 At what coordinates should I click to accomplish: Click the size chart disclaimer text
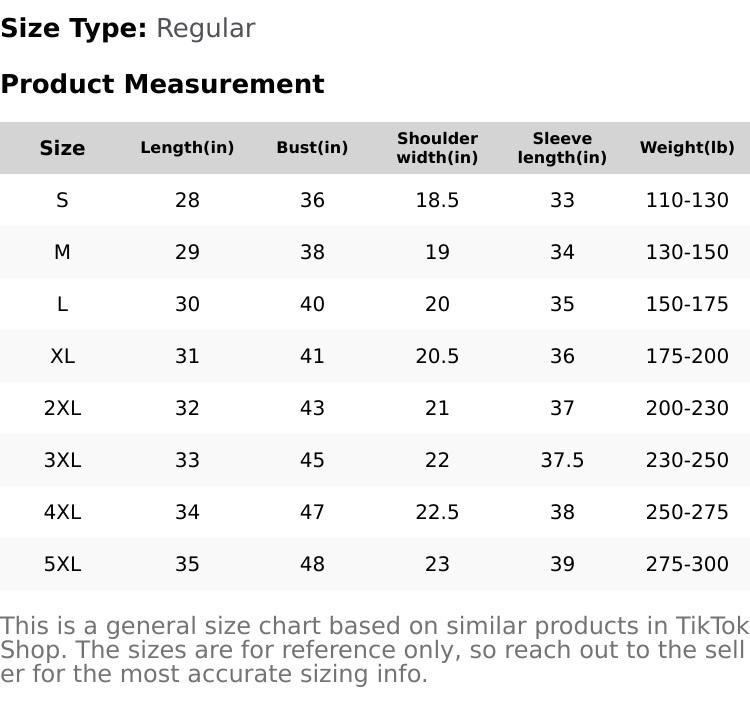(x=374, y=650)
